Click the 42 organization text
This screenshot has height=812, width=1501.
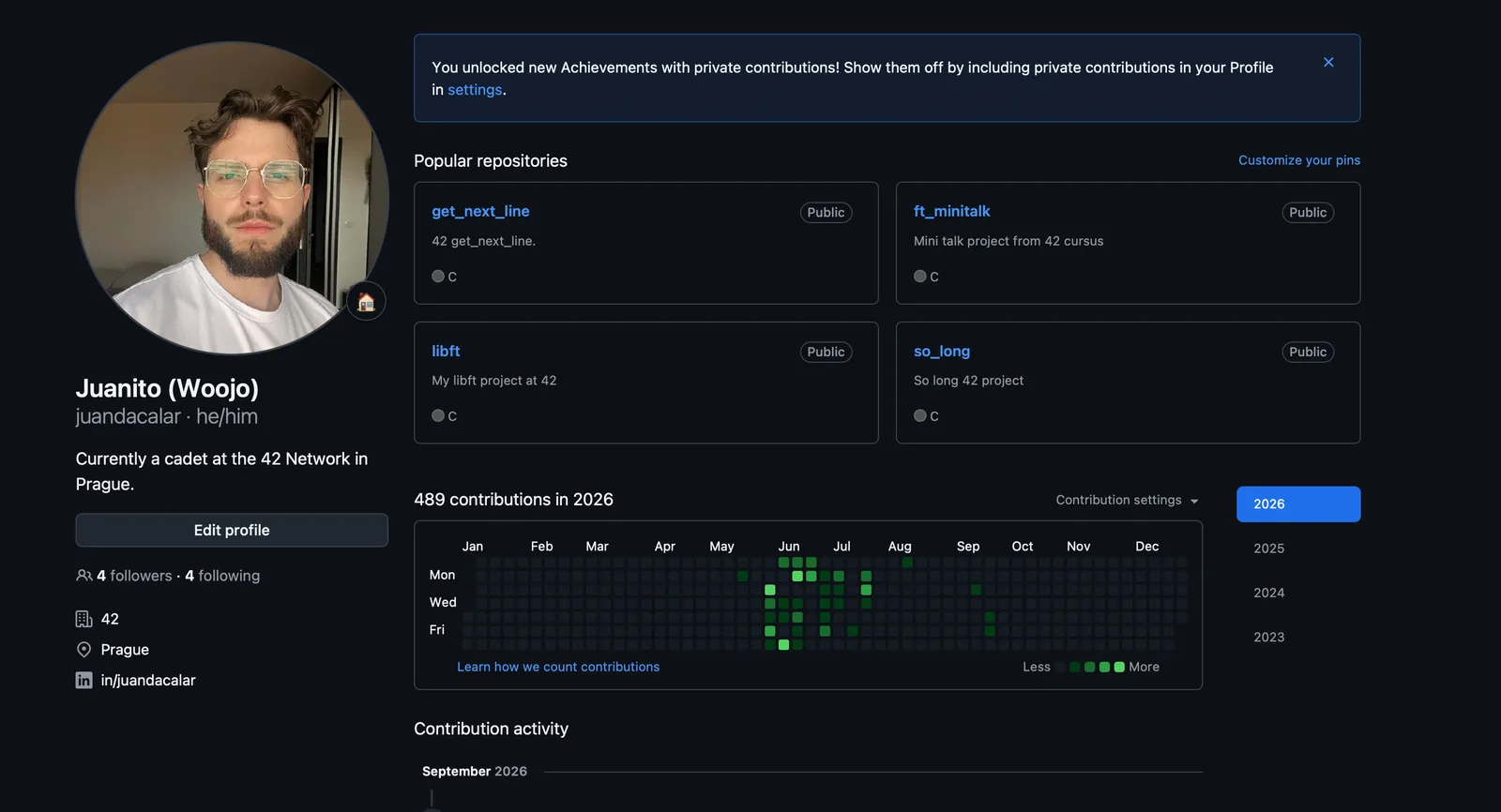point(110,619)
